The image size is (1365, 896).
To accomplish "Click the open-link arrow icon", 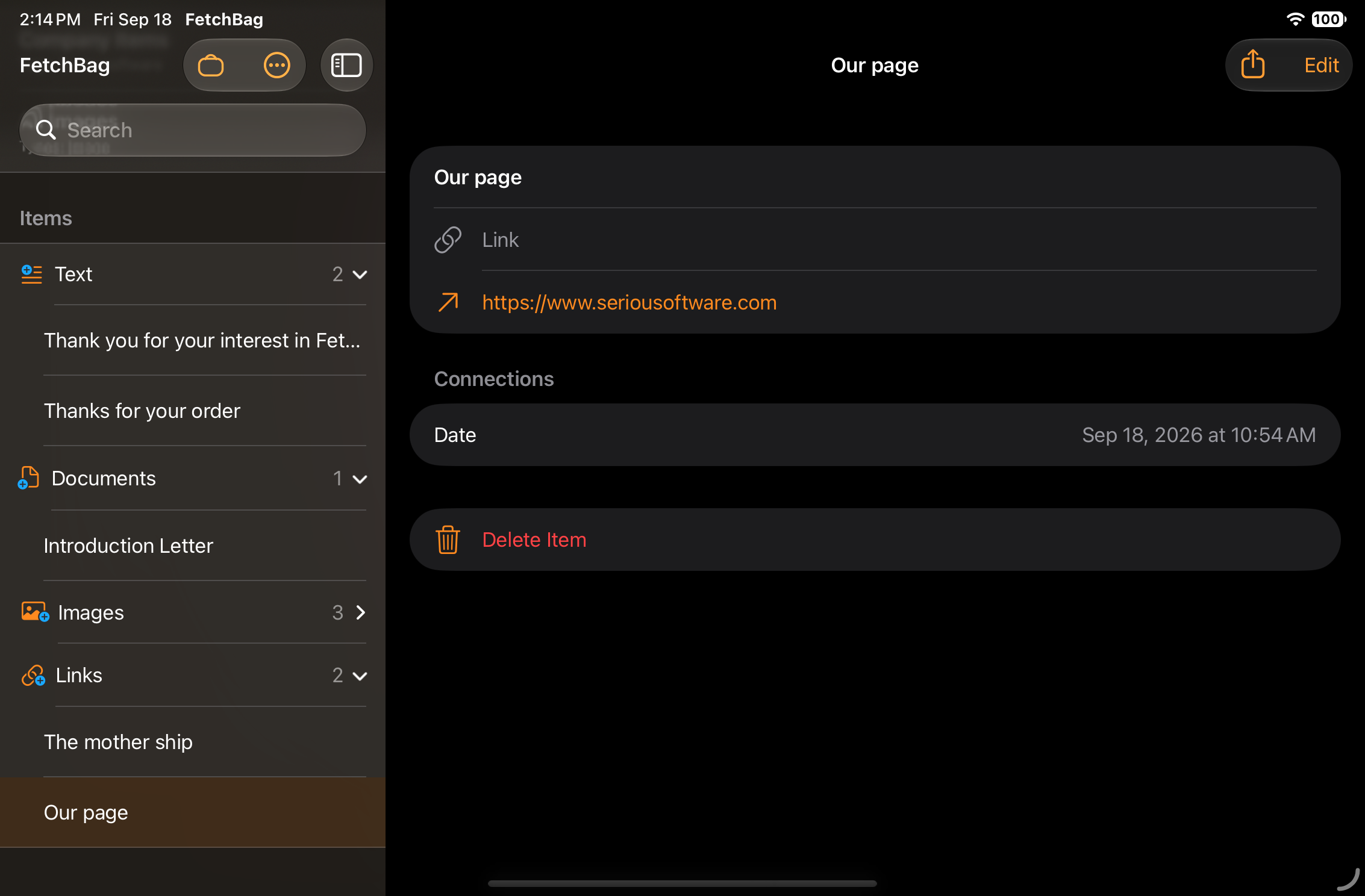I will (448, 302).
